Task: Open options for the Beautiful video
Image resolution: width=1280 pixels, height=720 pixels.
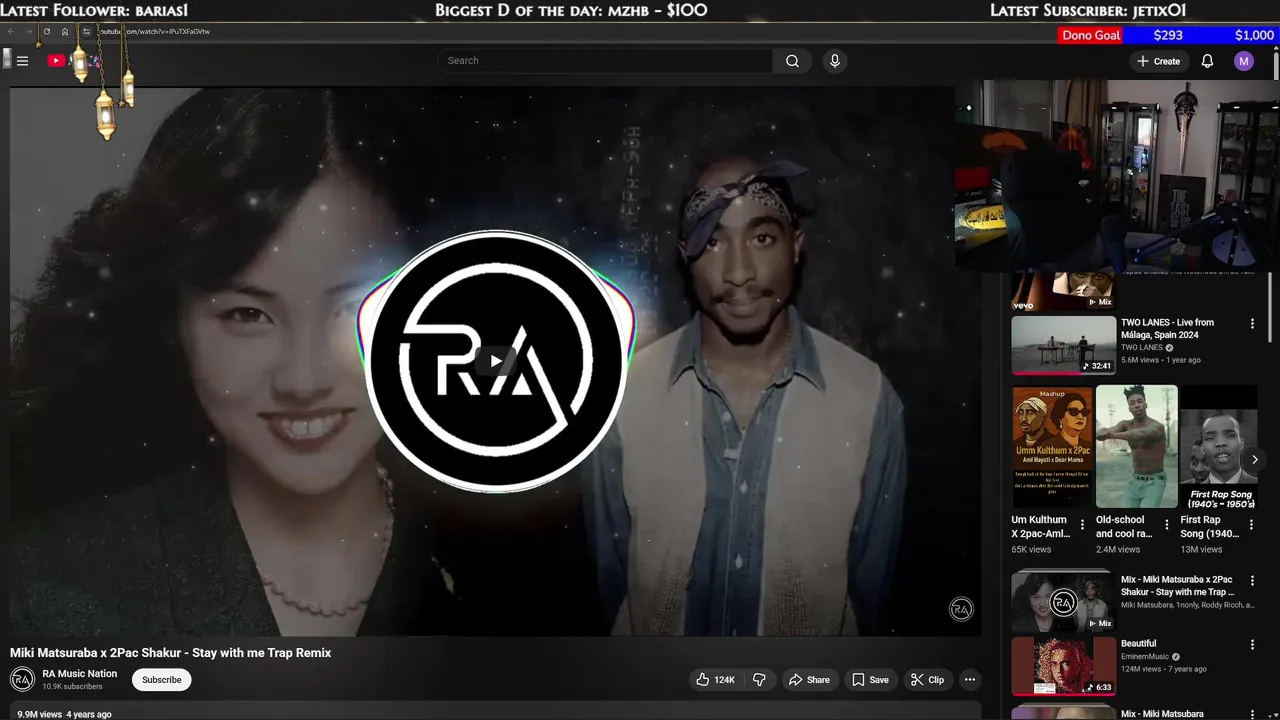Action: (x=1252, y=645)
